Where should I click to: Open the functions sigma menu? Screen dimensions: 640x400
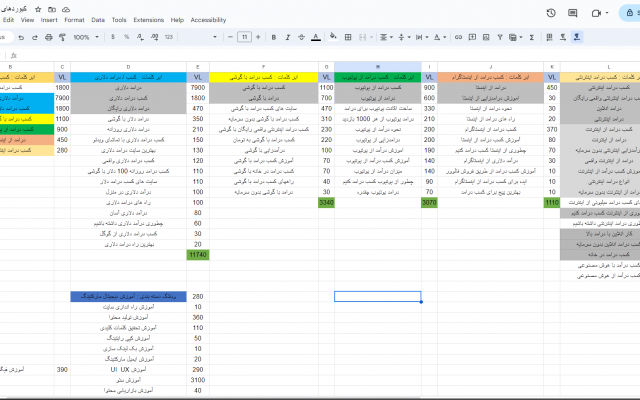(532, 37)
